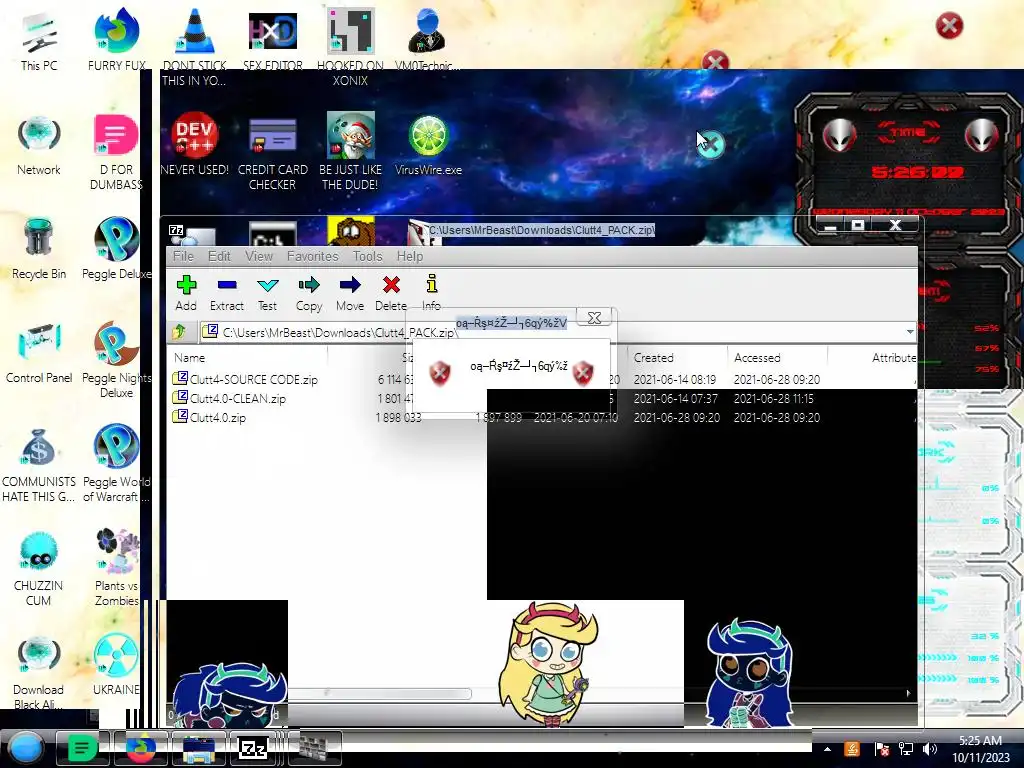Open the DEV C++ NEVER USED icon
Viewport: 1024px width, 768px height.
(x=195, y=145)
